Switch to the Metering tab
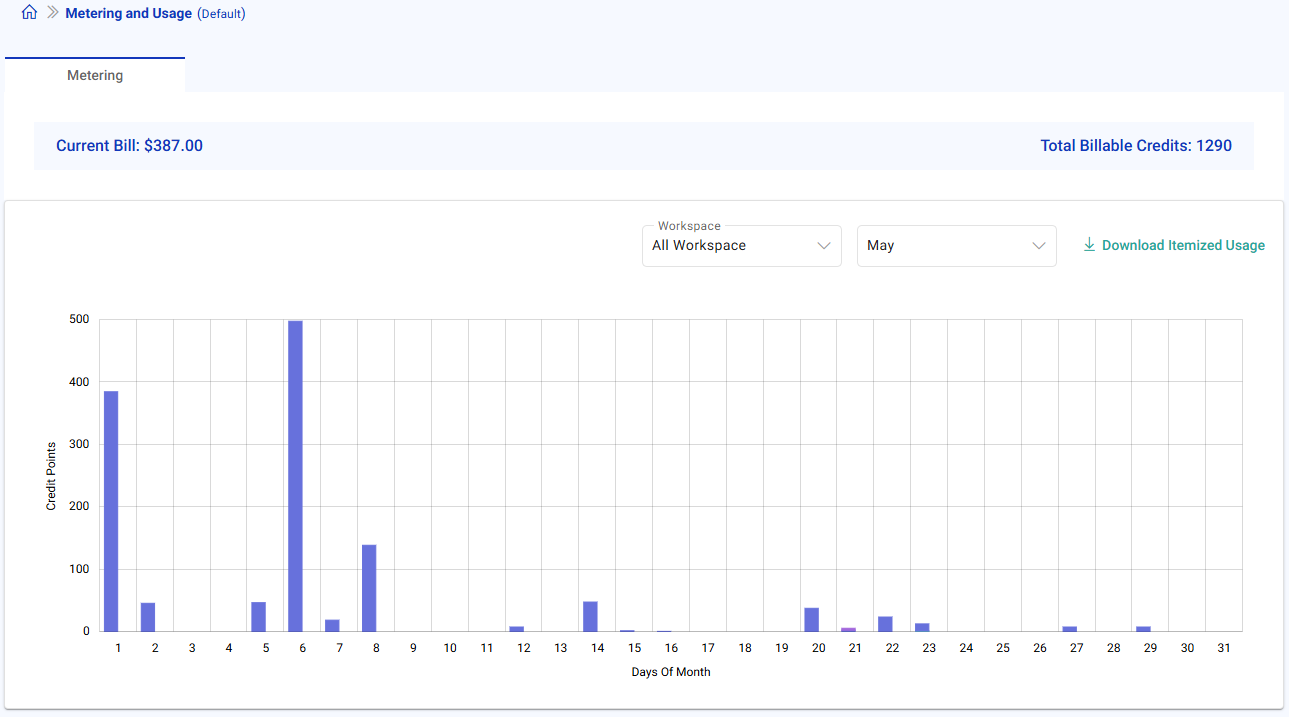Screen dimensions: 1289x717 95,75
